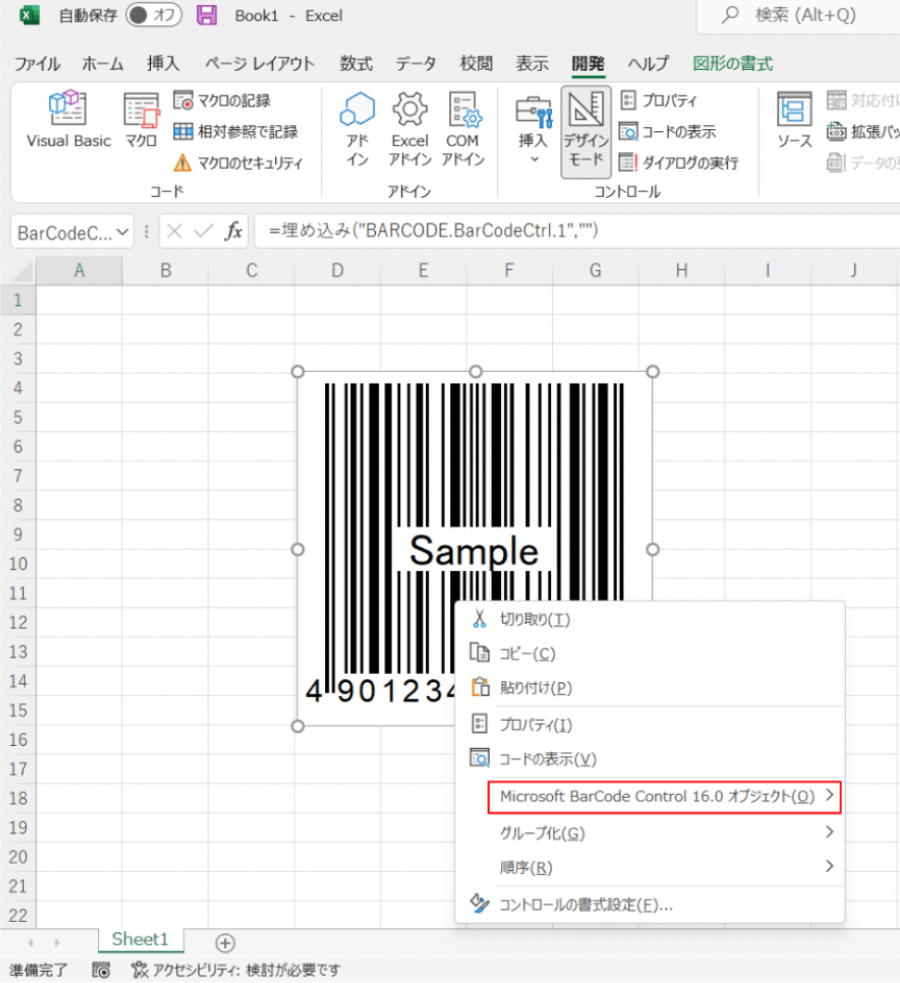This screenshot has height=983, width=900.
Task: Toggle デザインモード (Design Mode)
Action: tap(586, 132)
